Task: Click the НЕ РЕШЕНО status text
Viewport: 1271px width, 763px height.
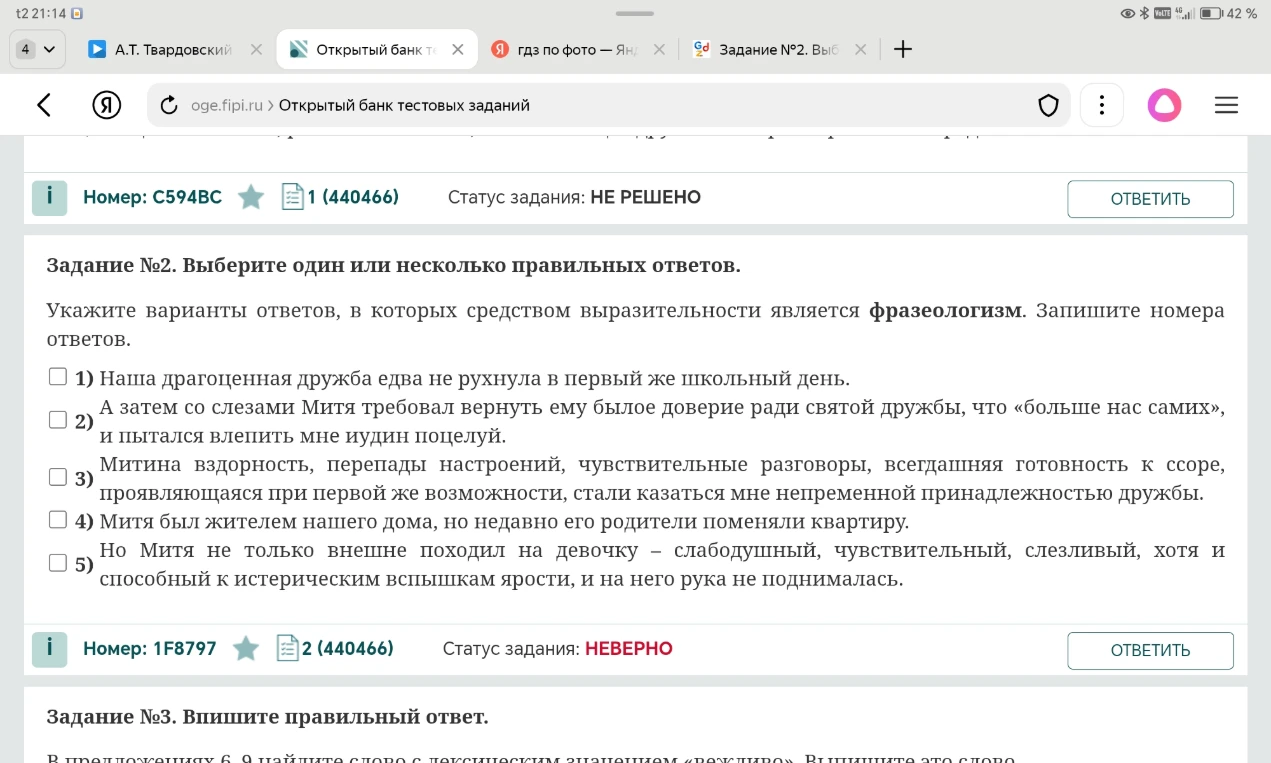Action: click(x=645, y=197)
